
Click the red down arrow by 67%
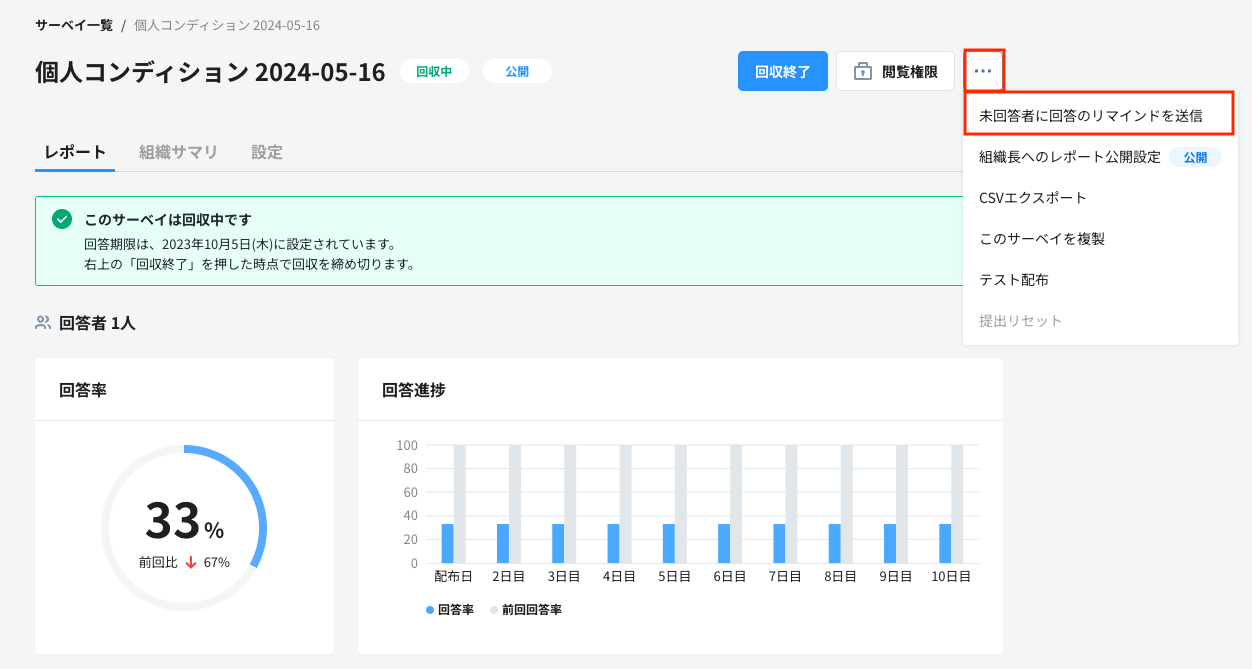pos(191,563)
